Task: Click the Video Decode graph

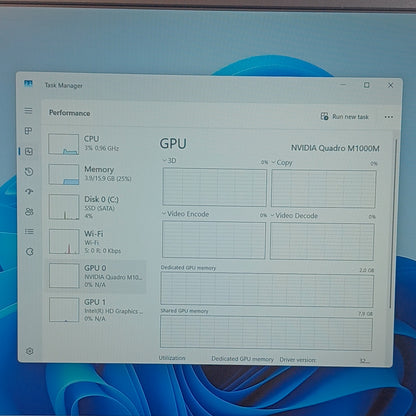Action: click(x=322, y=242)
